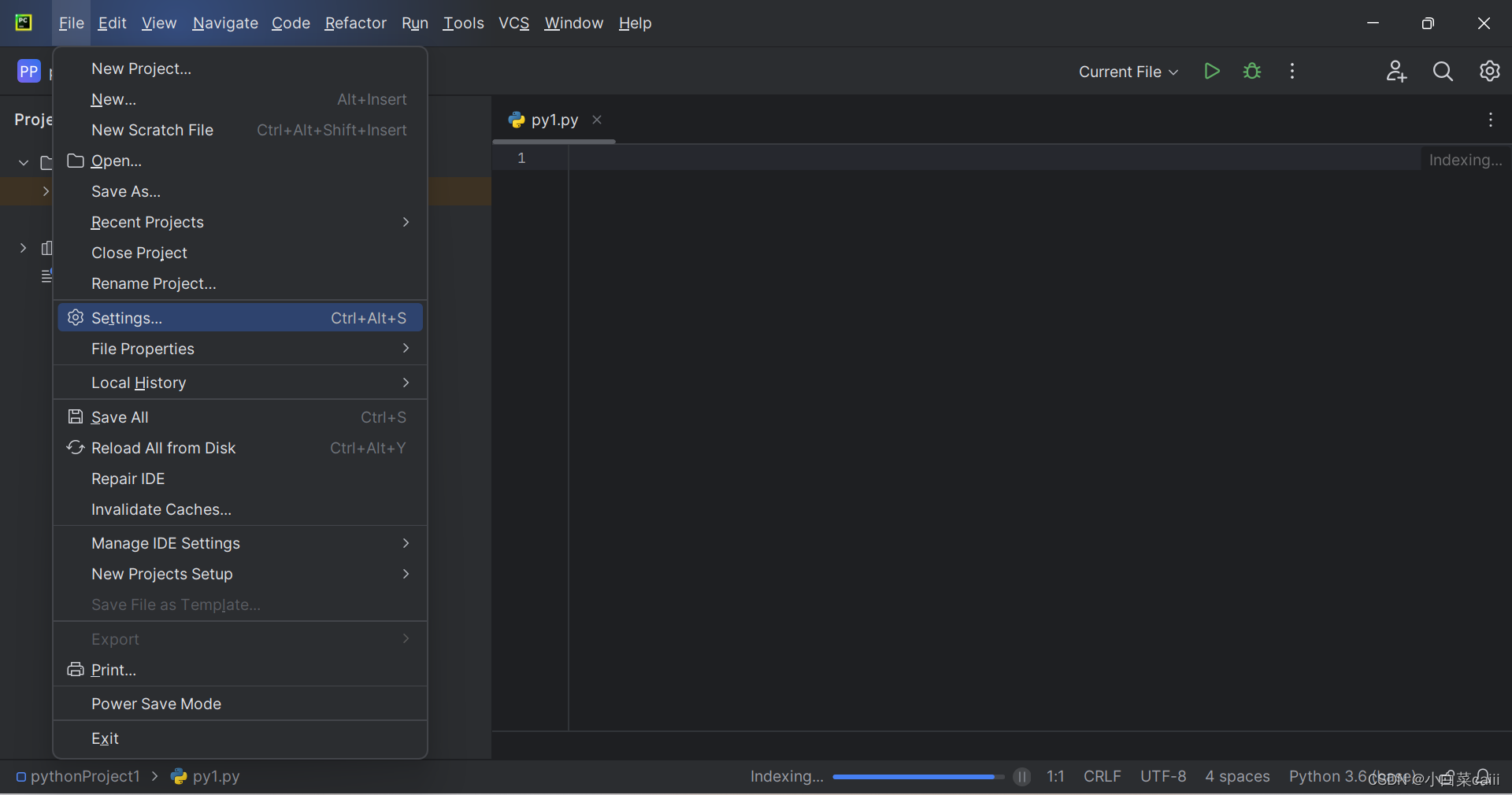Click the pythonProject1 breadcrumb
The height and width of the screenshot is (795, 1512).
coord(85,777)
